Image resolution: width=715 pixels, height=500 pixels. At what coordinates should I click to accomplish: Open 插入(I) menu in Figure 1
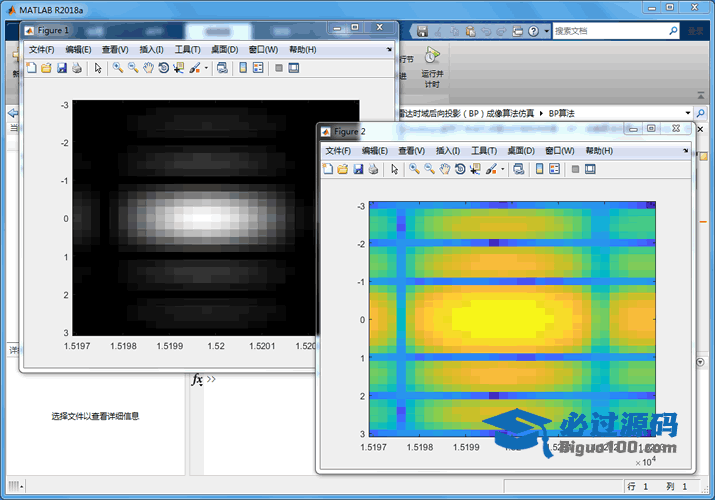coord(151,49)
